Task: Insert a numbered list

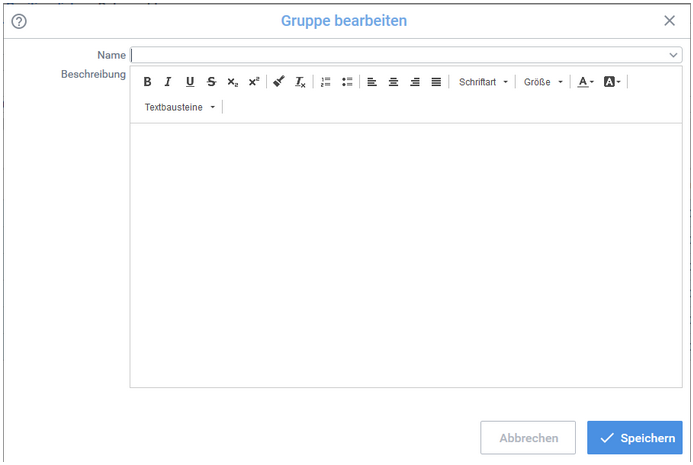Action: (x=325, y=82)
